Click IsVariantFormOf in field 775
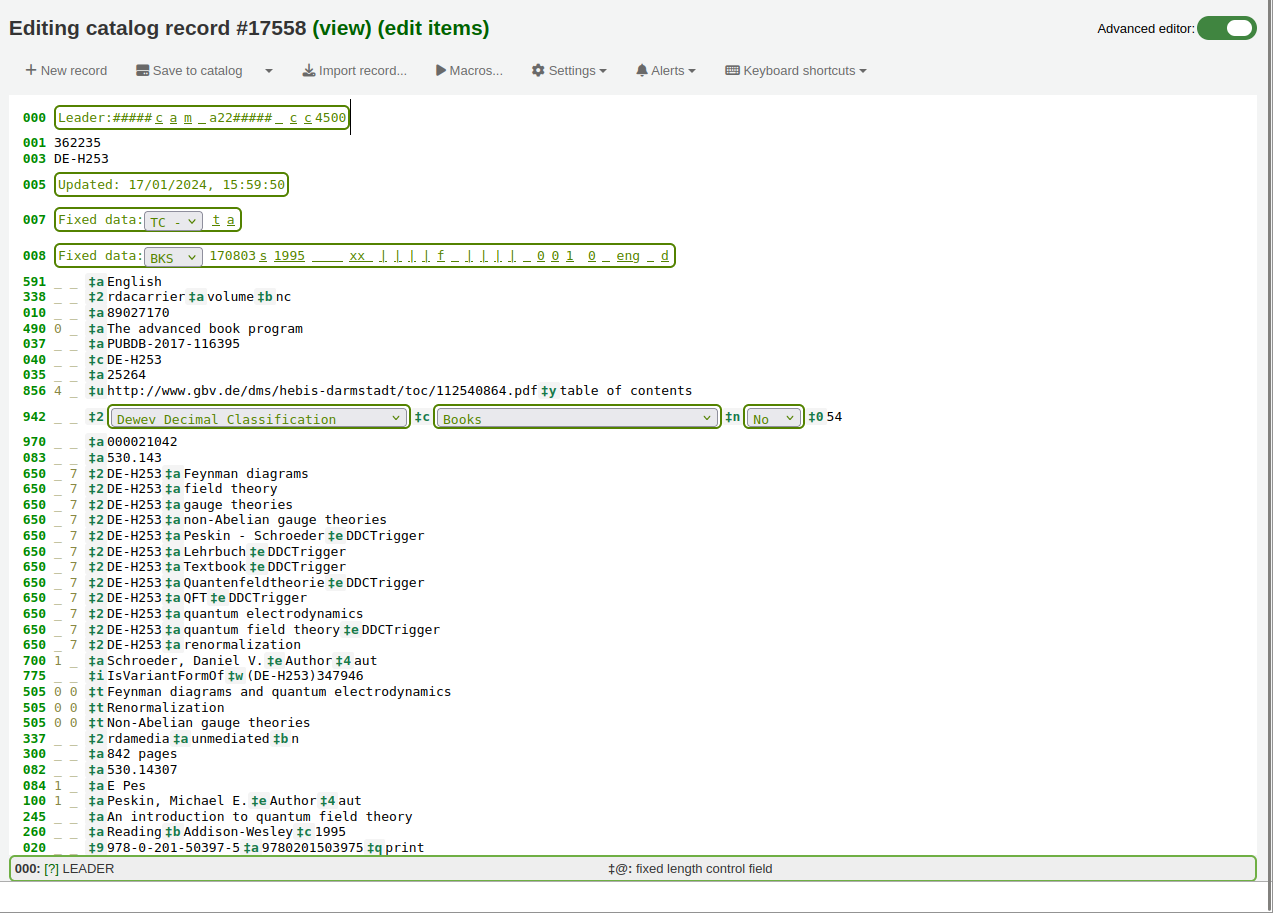The height and width of the screenshot is (913, 1273). 165,676
